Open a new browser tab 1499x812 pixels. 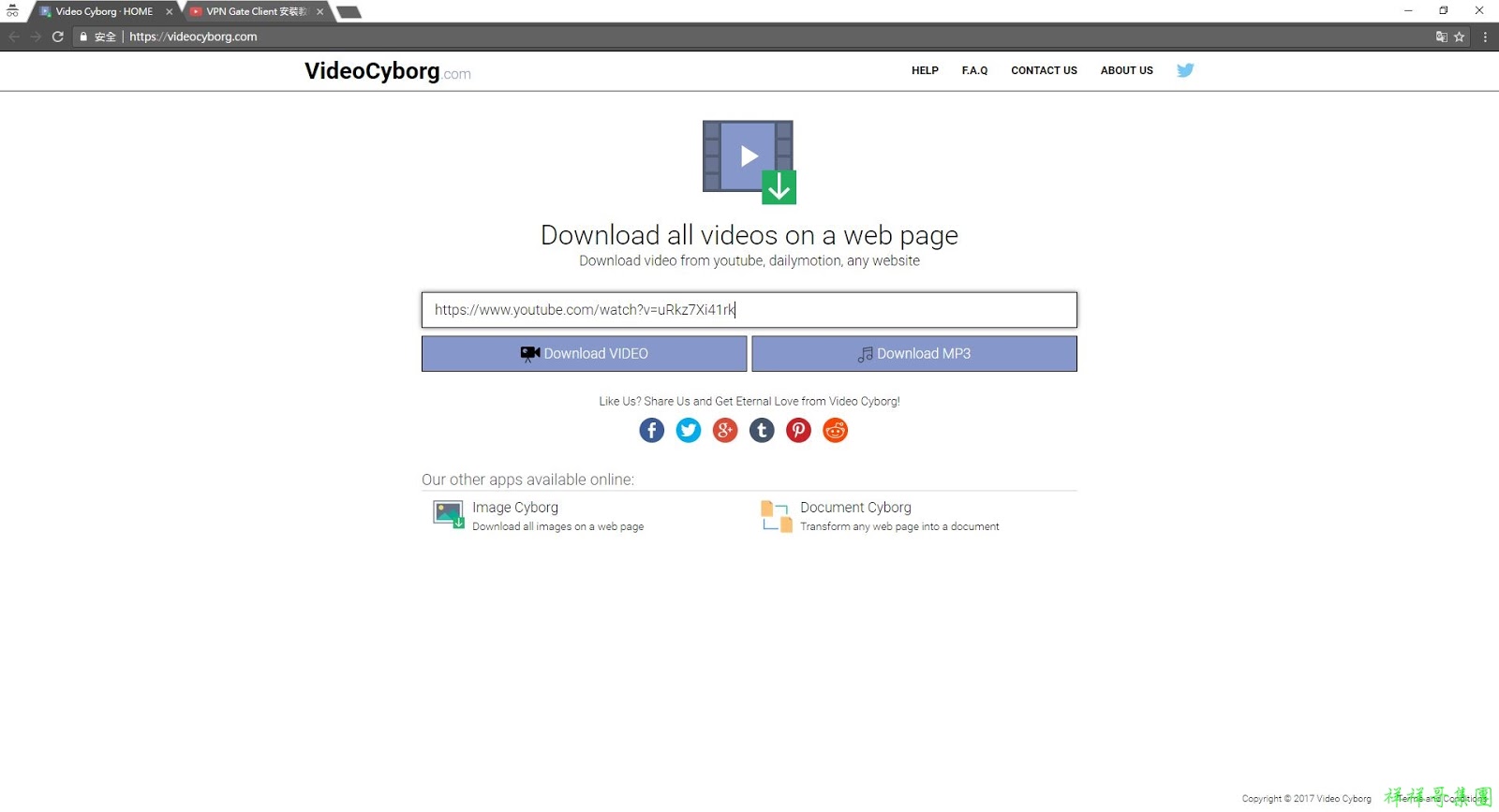pyautogui.click(x=349, y=12)
